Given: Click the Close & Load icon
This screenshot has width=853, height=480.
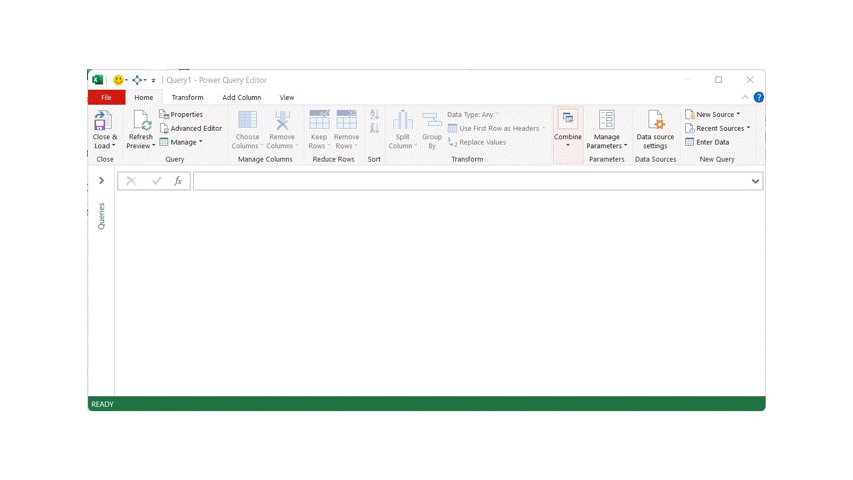Looking at the screenshot, I should [x=103, y=121].
